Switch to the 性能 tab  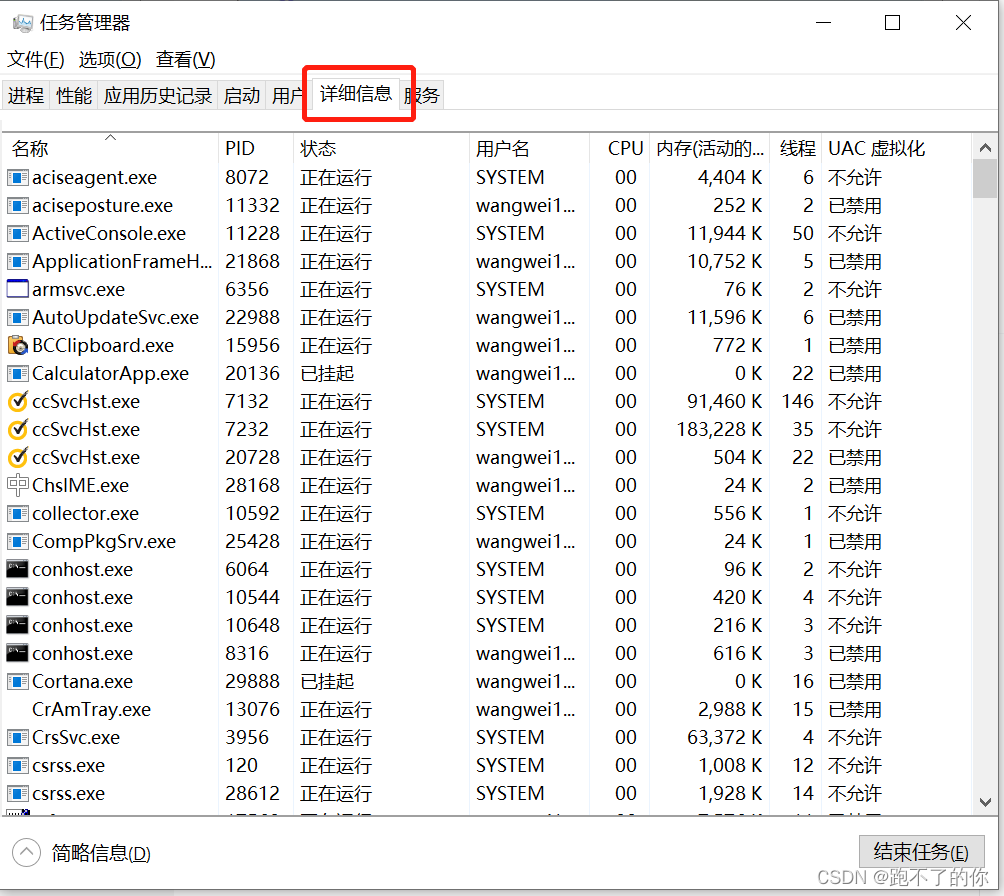click(74, 95)
